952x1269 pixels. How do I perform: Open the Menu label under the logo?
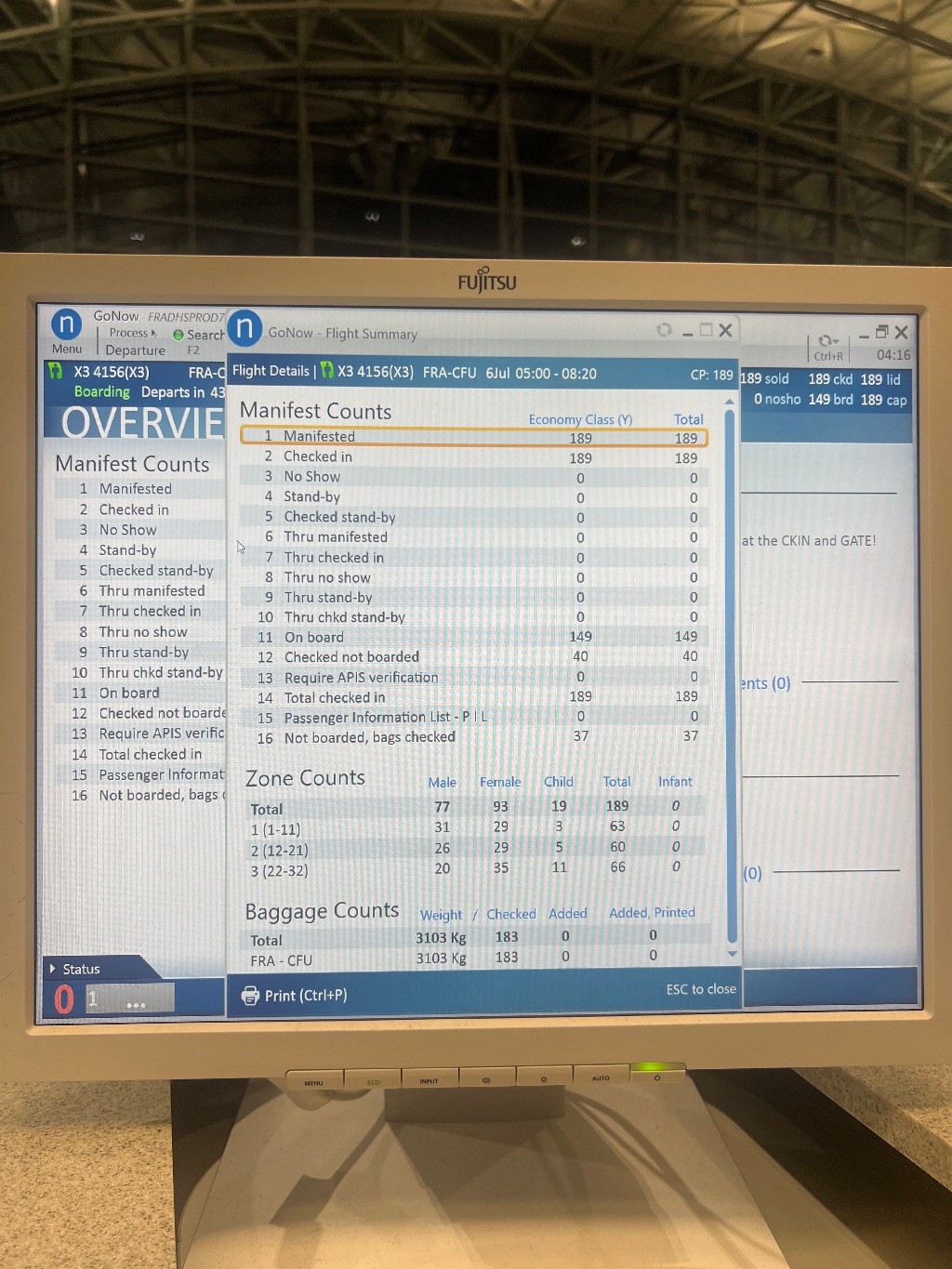[x=66, y=350]
